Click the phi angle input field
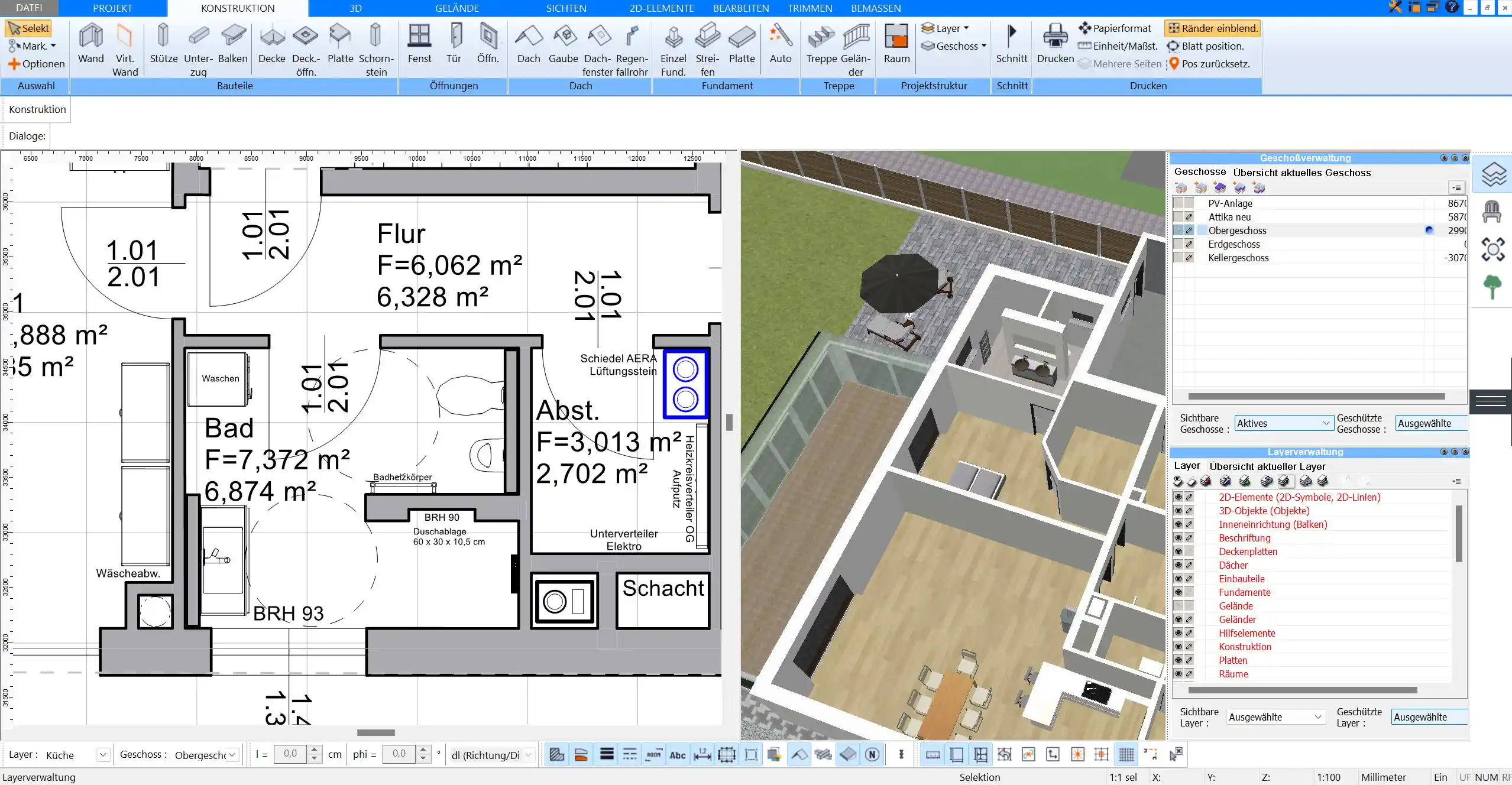The height and width of the screenshot is (785, 1512). (399, 754)
